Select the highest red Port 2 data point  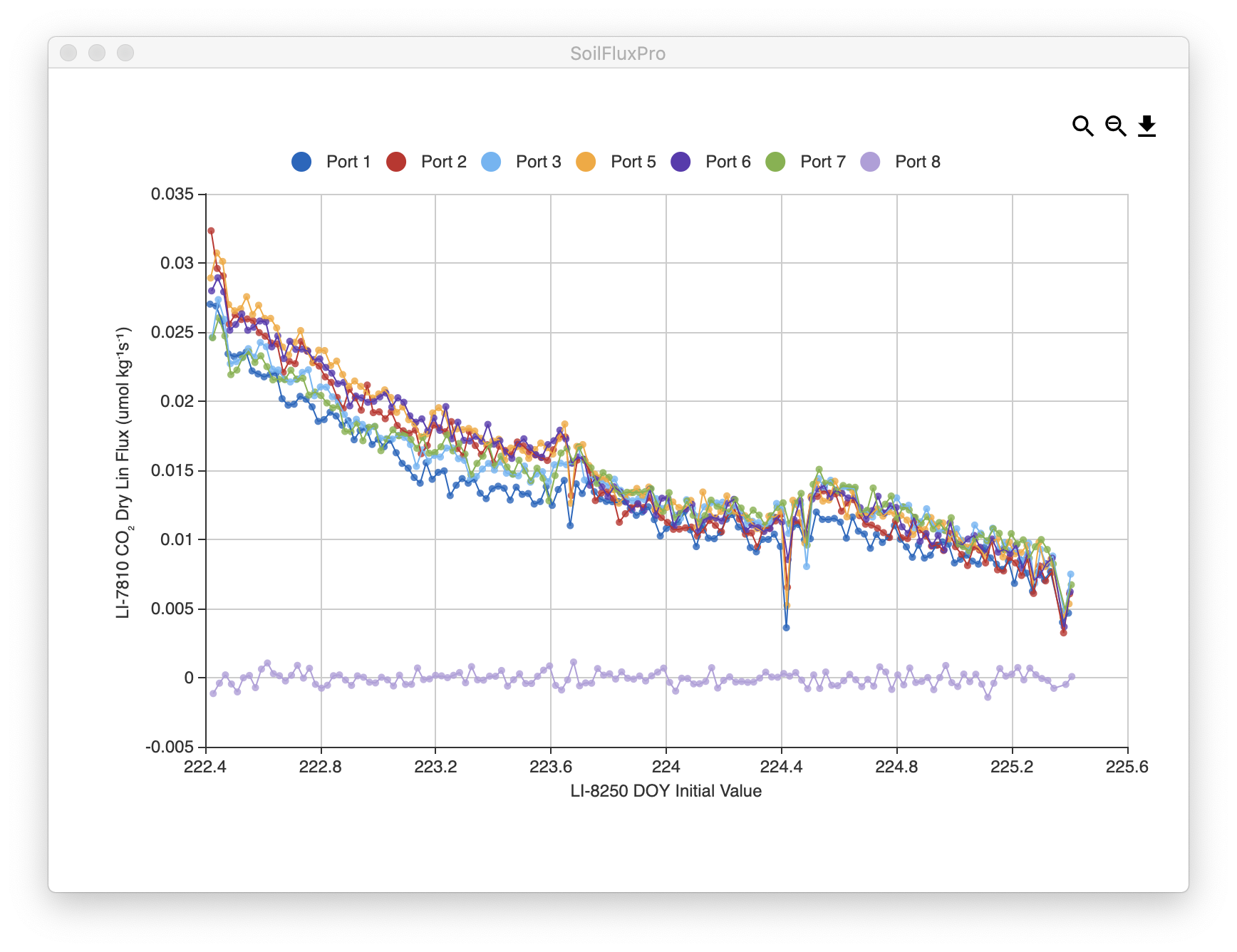coord(211,231)
